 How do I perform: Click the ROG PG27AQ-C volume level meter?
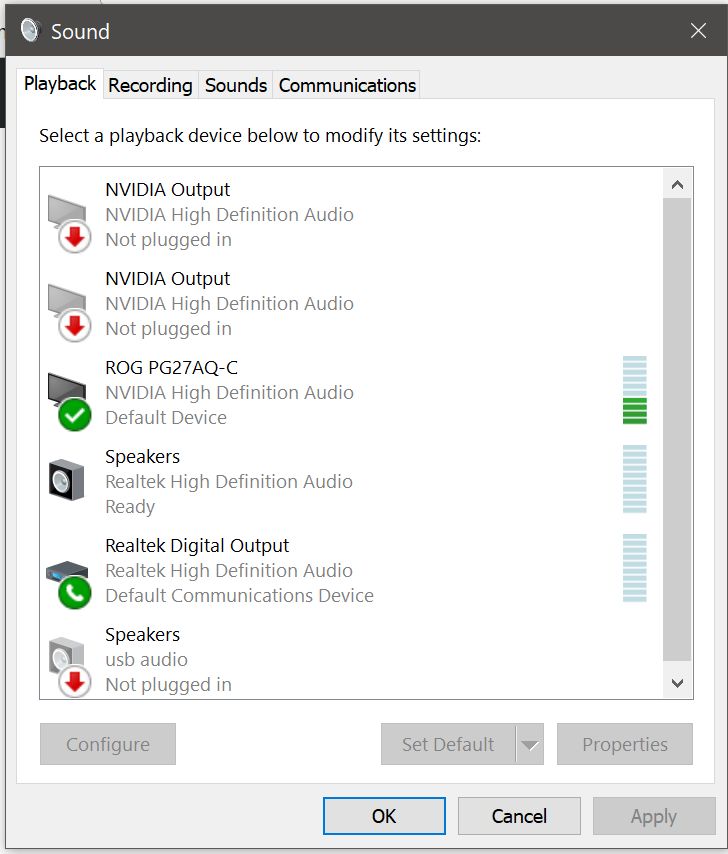tap(635, 390)
